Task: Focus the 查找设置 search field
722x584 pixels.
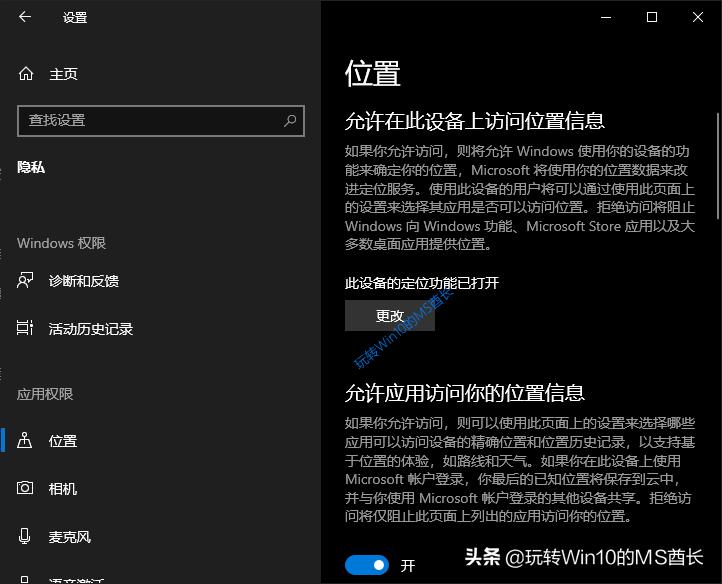Action: [161, 121]
